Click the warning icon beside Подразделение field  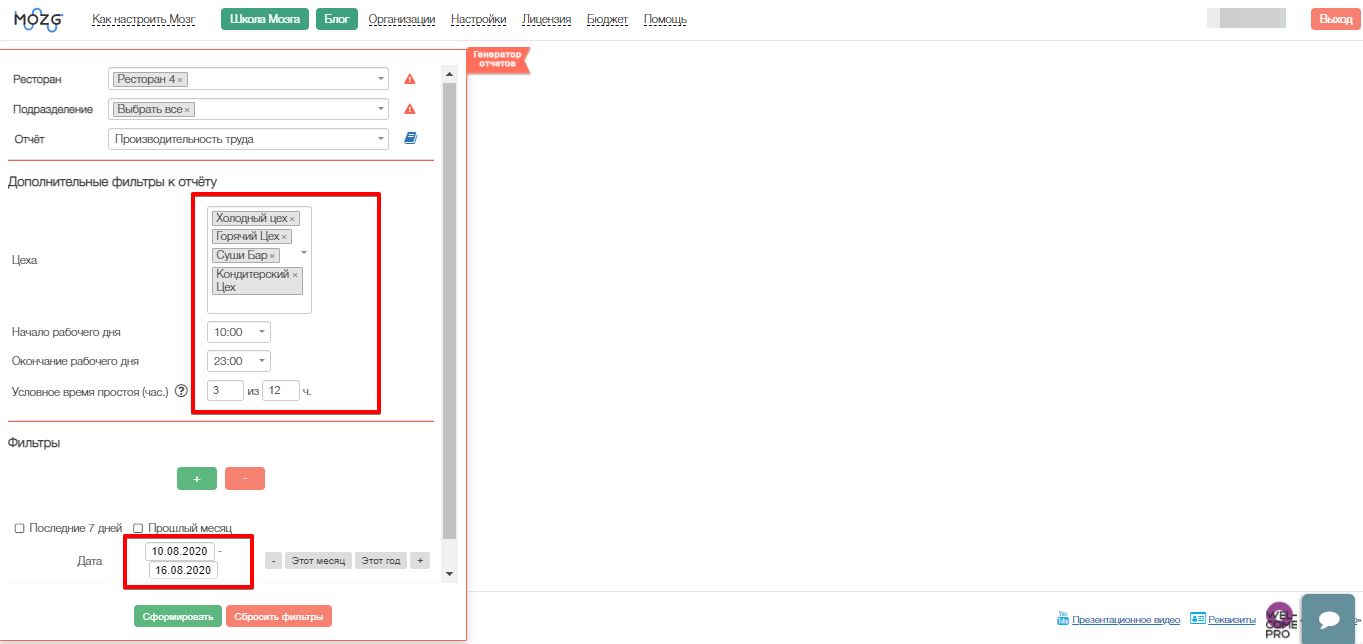tap(409, 109)
